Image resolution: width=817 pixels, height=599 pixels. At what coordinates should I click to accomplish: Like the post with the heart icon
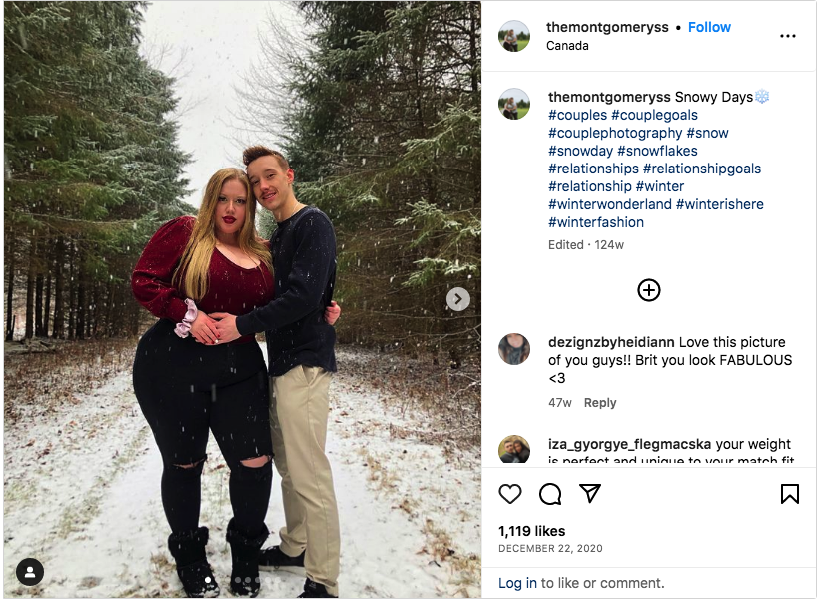pos(510,494)
